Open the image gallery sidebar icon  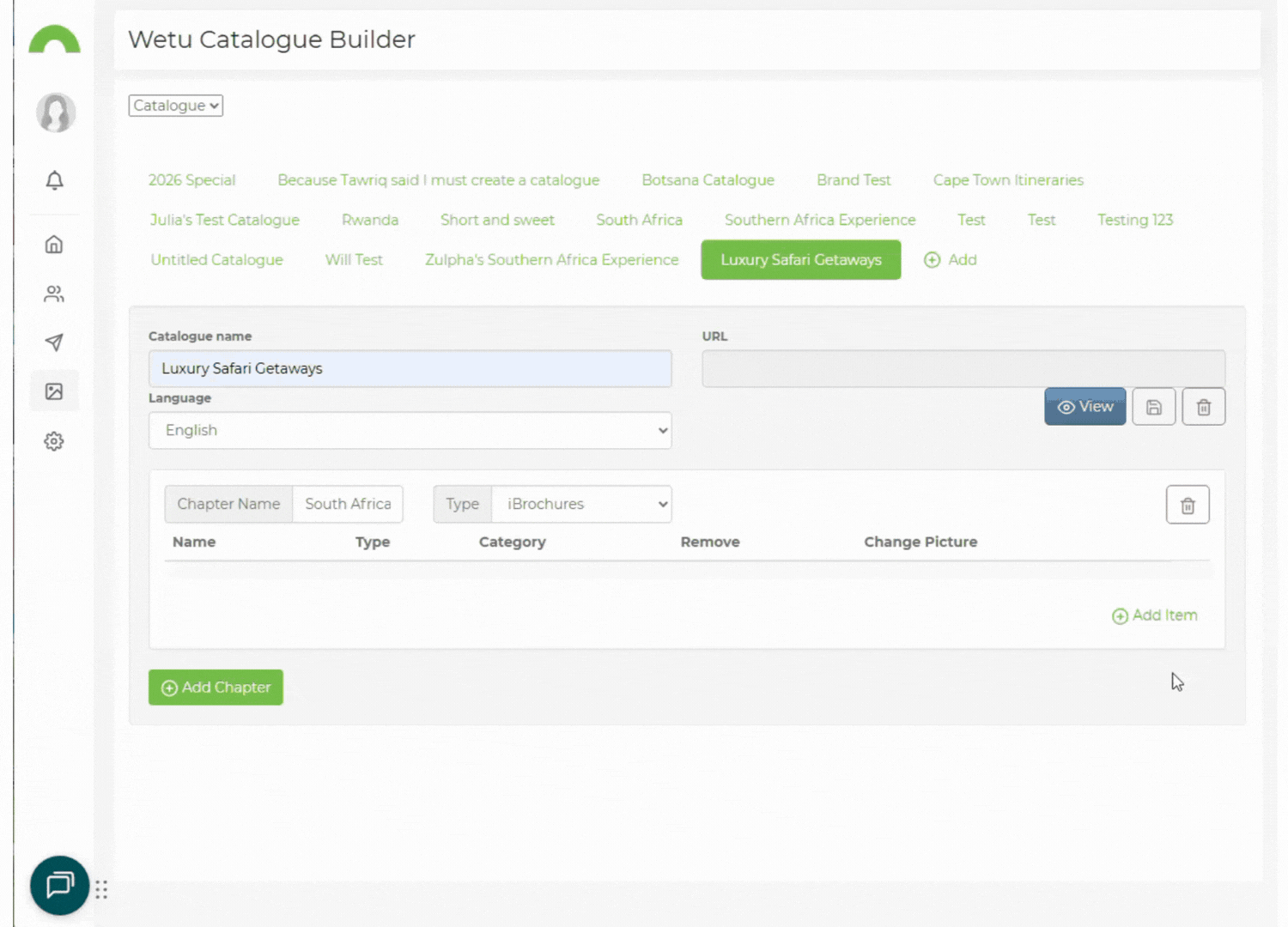[x=54, y=391]
